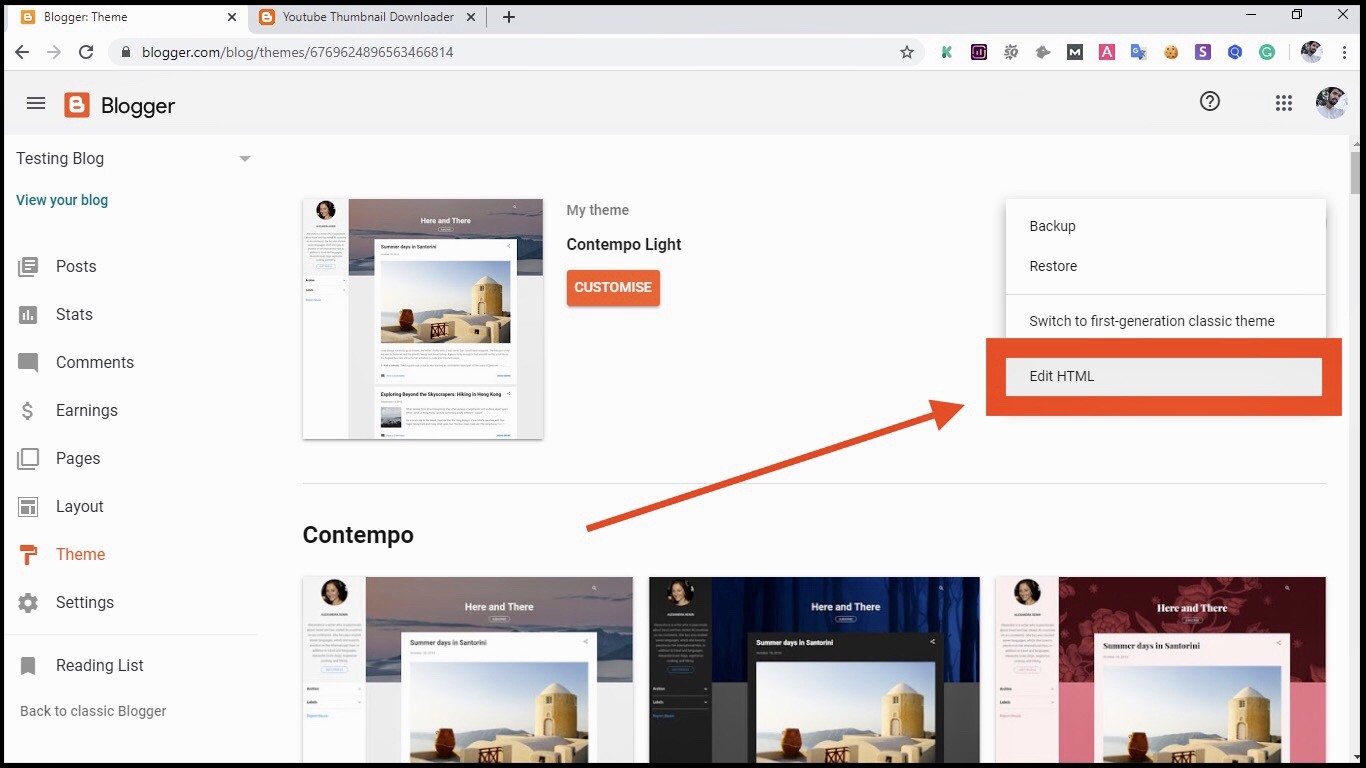Click the View your blog link

62,200
